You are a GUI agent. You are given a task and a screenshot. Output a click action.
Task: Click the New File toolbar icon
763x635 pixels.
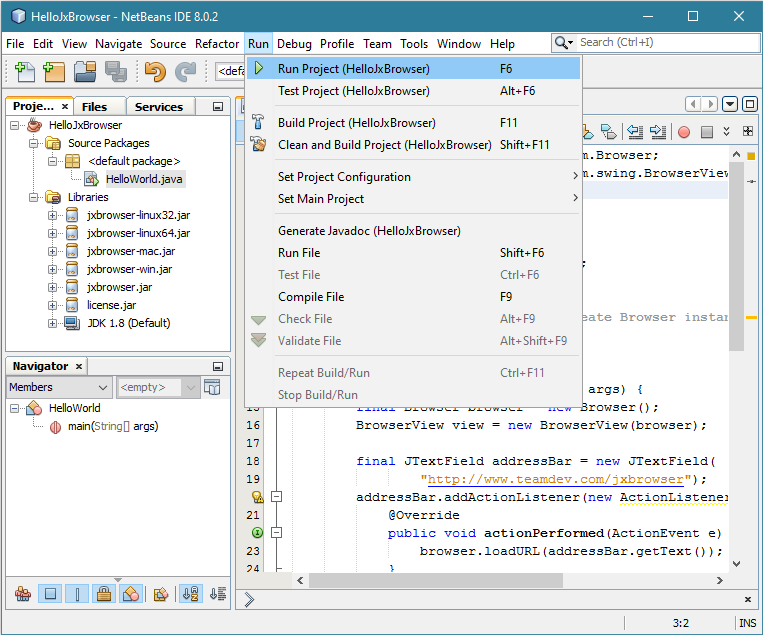pyautogui.click(x=25, y=72)
